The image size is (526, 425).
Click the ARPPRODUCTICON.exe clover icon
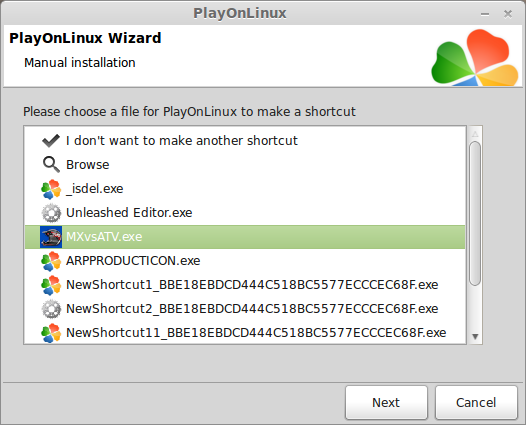click(51, 261)
